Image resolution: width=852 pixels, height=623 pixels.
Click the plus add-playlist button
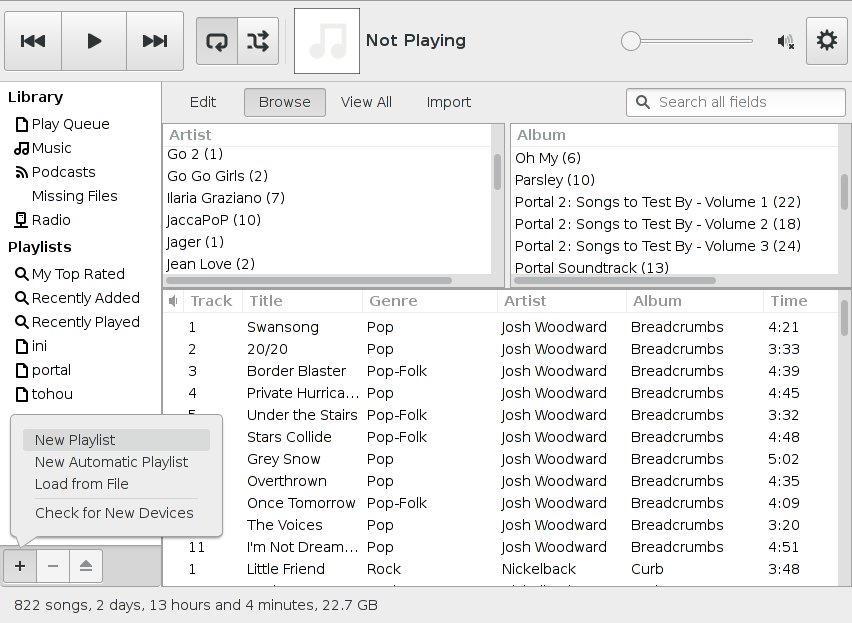[x=20, y=566]
